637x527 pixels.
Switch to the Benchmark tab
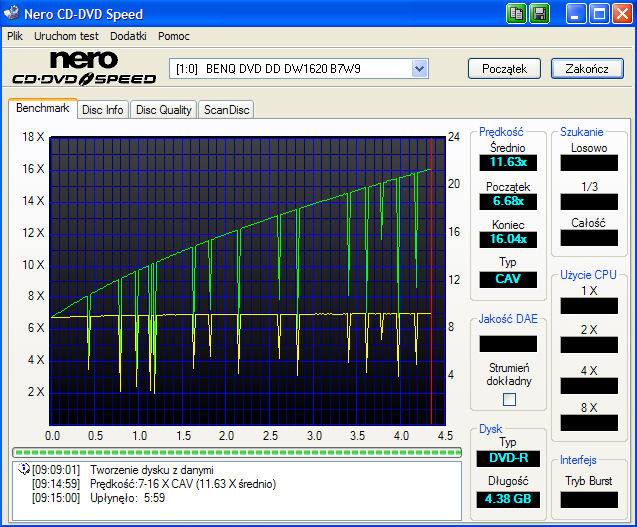(x=43, y=108)
